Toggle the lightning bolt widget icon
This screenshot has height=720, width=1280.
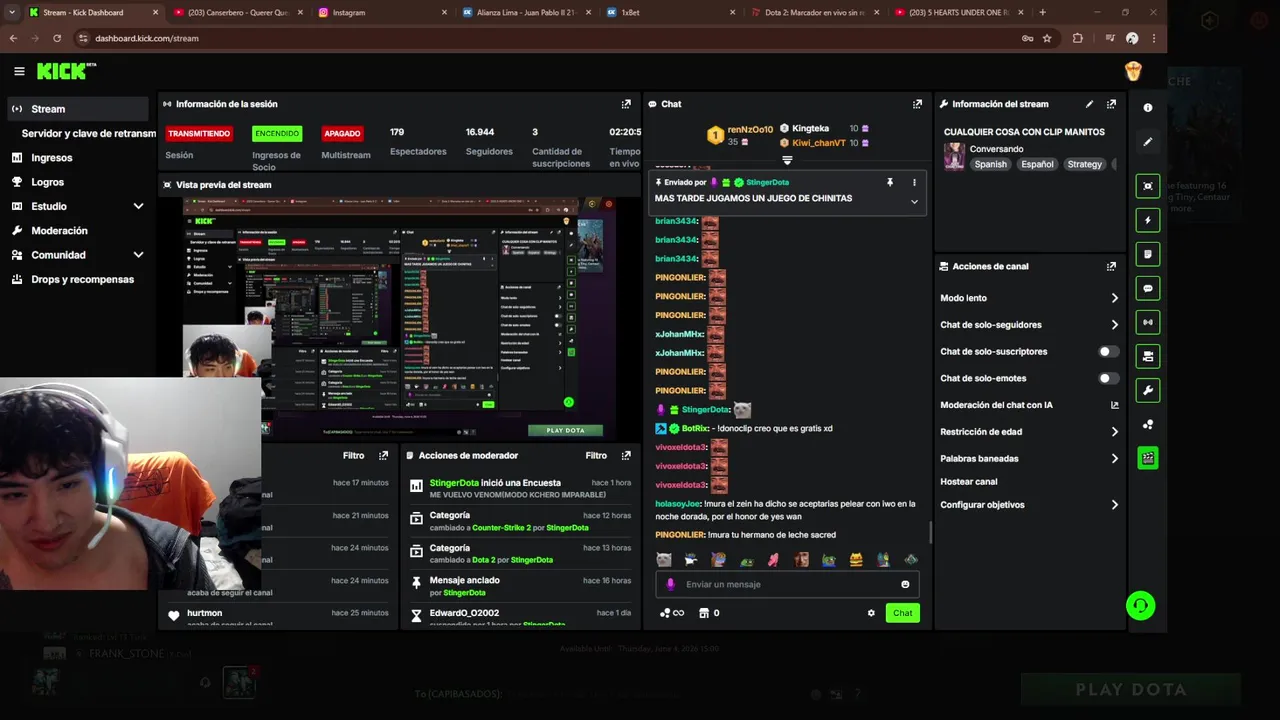coord(1148,220)
